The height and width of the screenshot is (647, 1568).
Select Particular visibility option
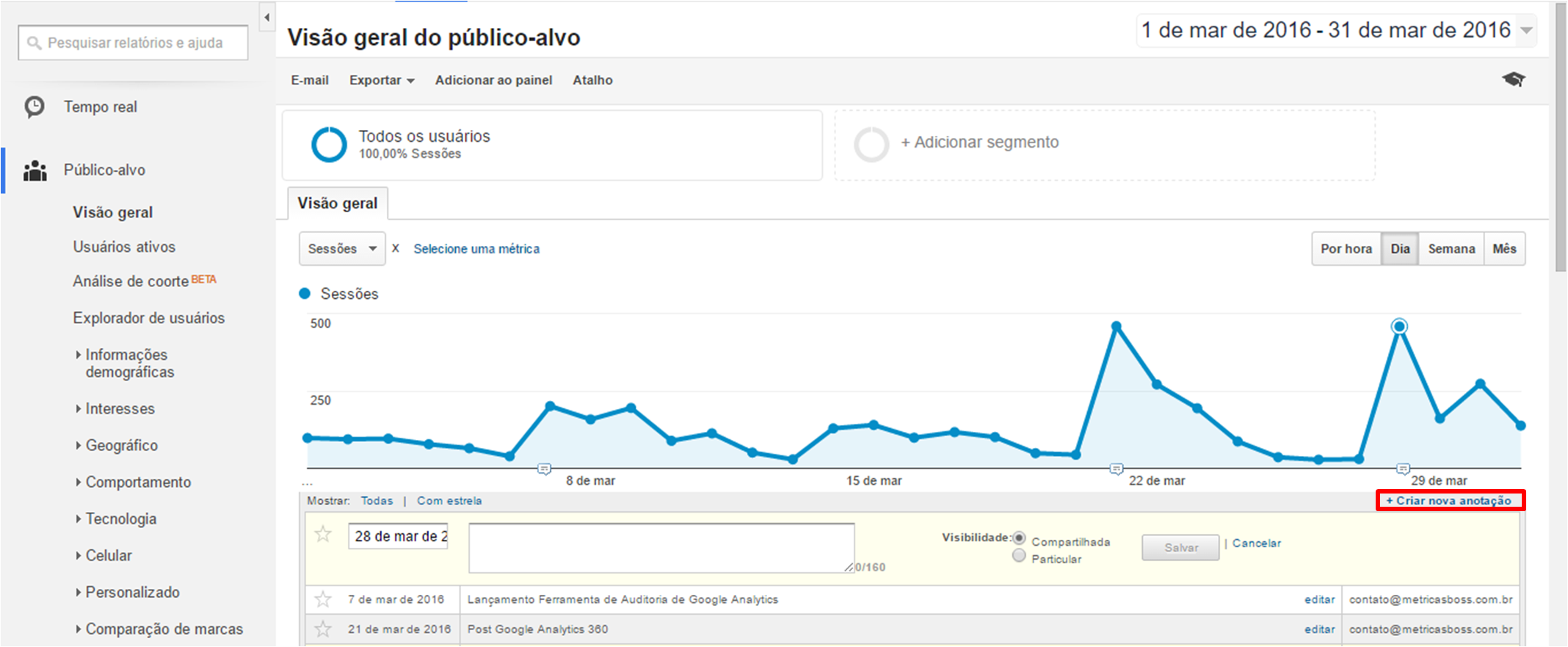point(1019,556)
